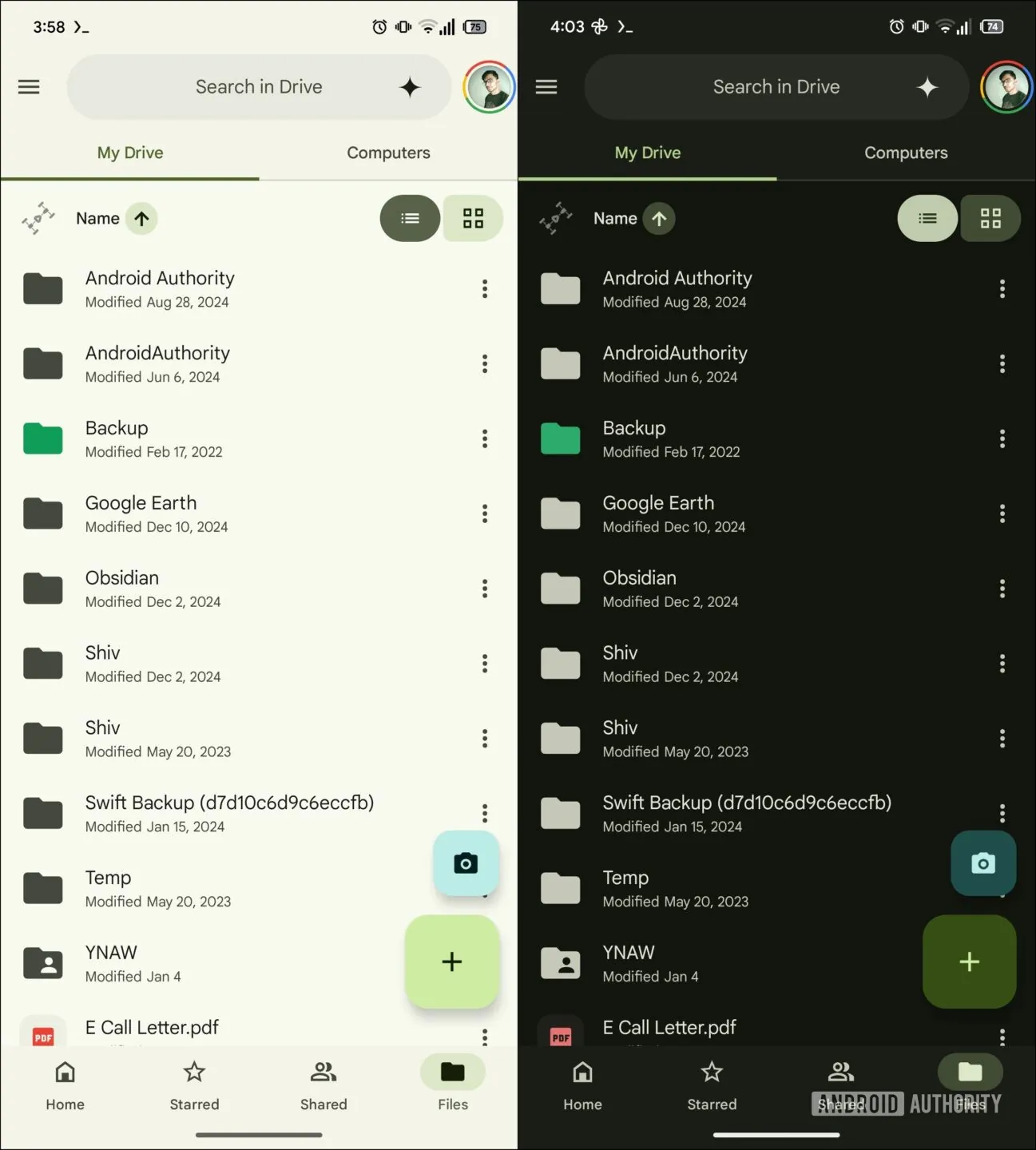Open the Temp folder on the light screen
The height and width of the screenshot is (1150, 1036).
tap(259, 888)
